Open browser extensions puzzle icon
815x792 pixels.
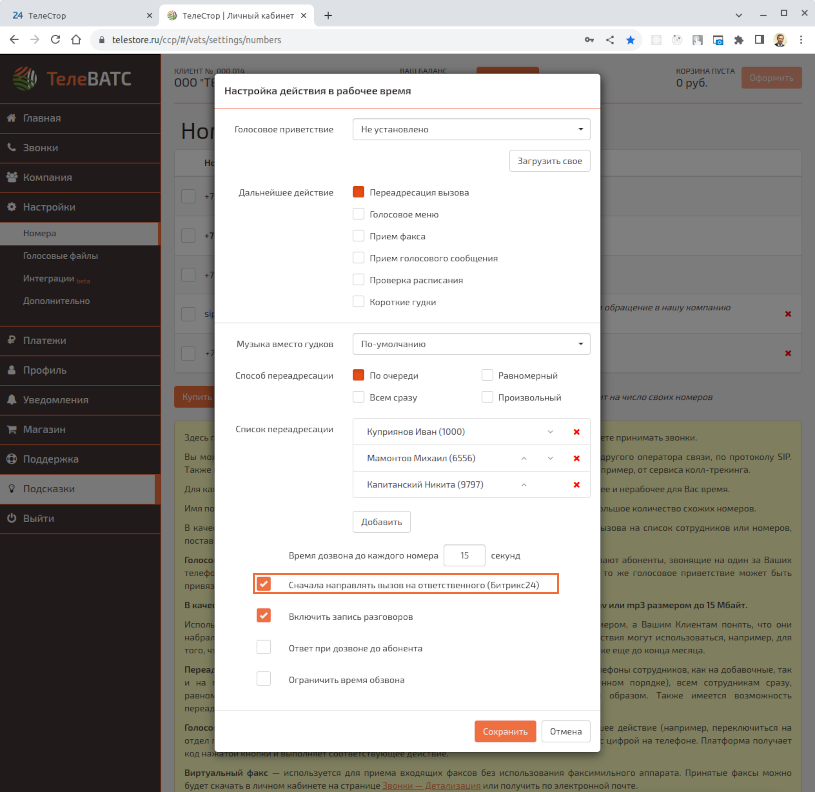click(x=739, y=40)
